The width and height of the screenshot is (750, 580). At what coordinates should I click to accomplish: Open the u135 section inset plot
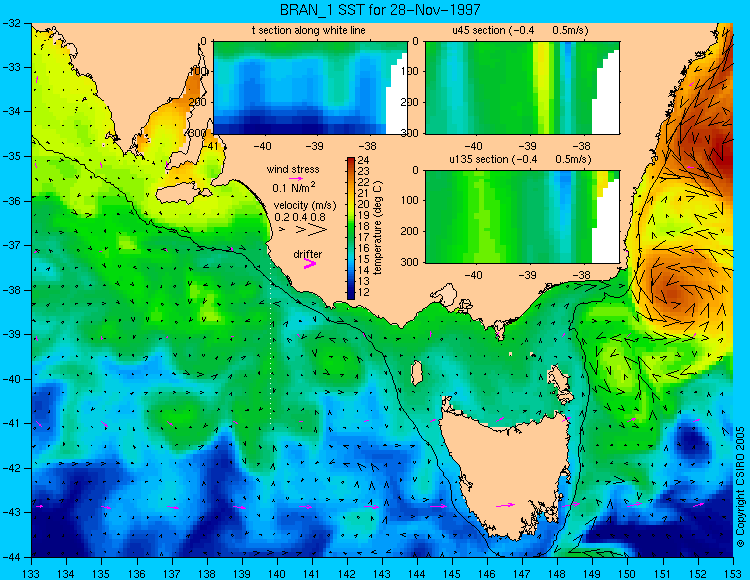click(522, 217)
